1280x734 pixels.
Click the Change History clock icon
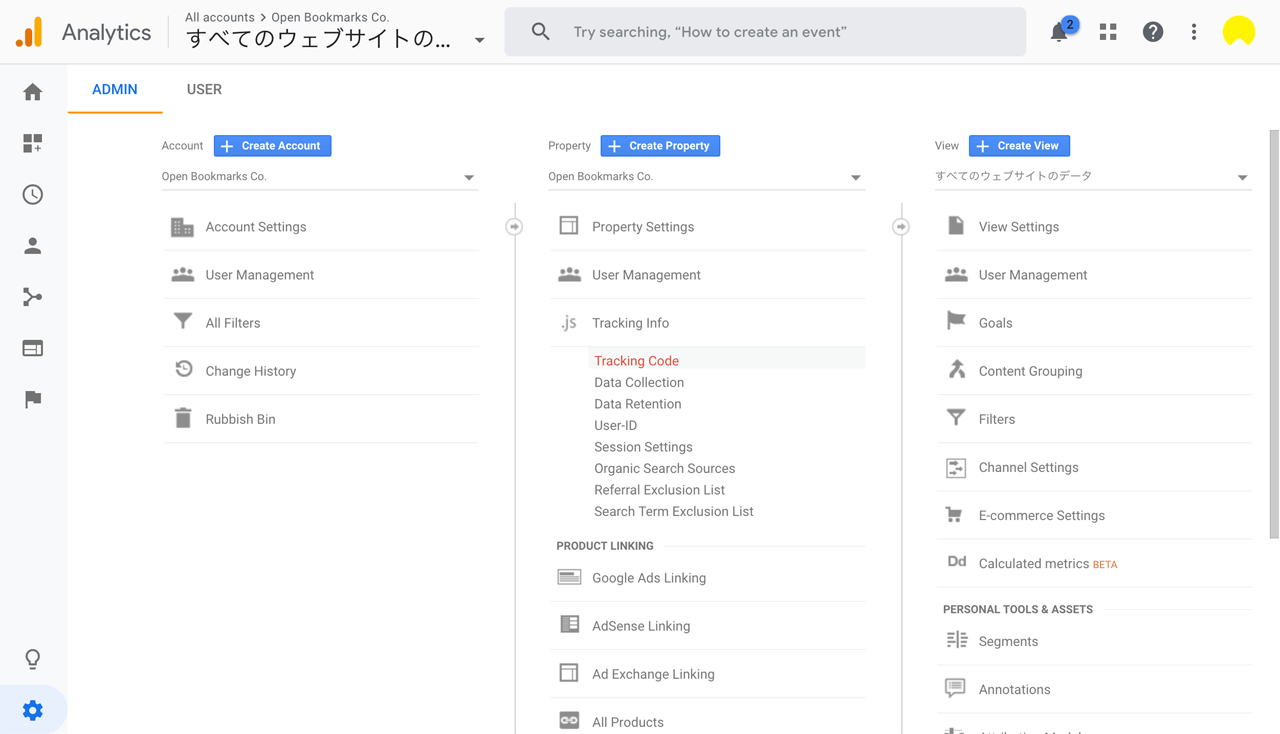tap(183, 370)
